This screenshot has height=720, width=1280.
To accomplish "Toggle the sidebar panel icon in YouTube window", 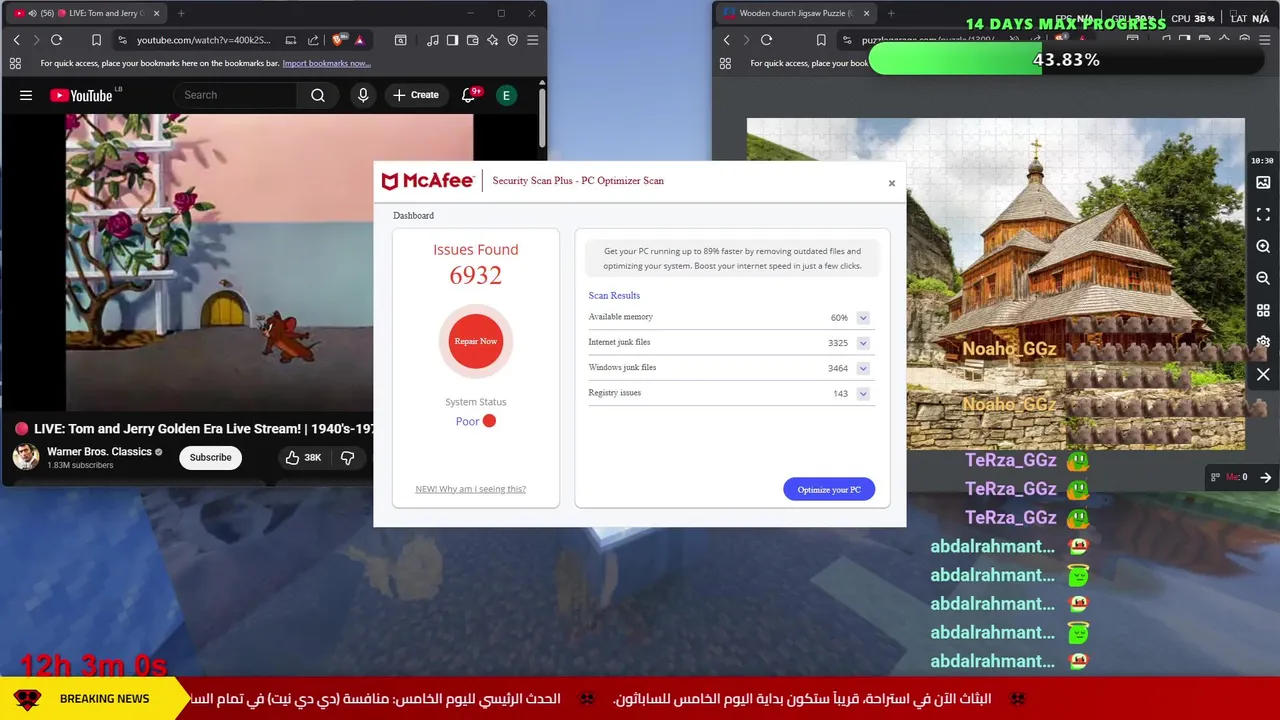I will pyautogui.click(x=452, y=40).
